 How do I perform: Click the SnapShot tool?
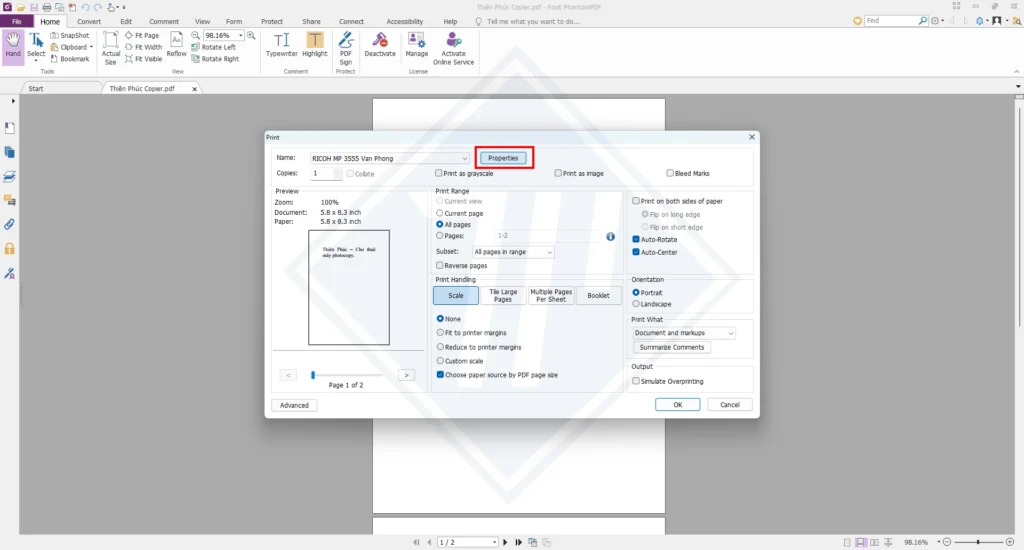pos(68,35)
